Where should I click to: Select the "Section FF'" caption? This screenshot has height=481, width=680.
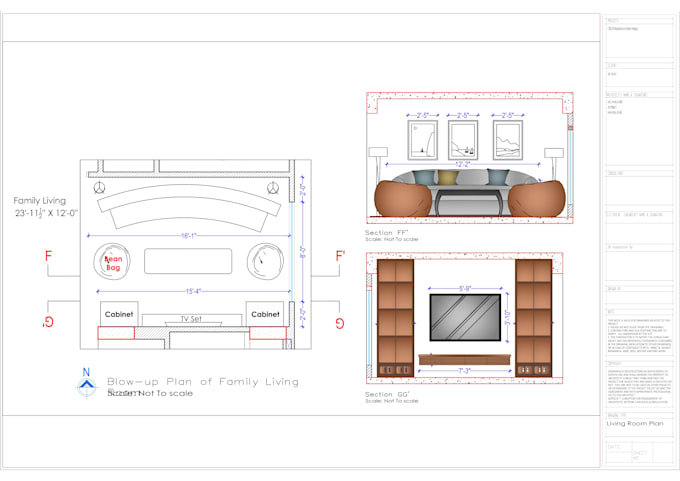click(386, 232)
